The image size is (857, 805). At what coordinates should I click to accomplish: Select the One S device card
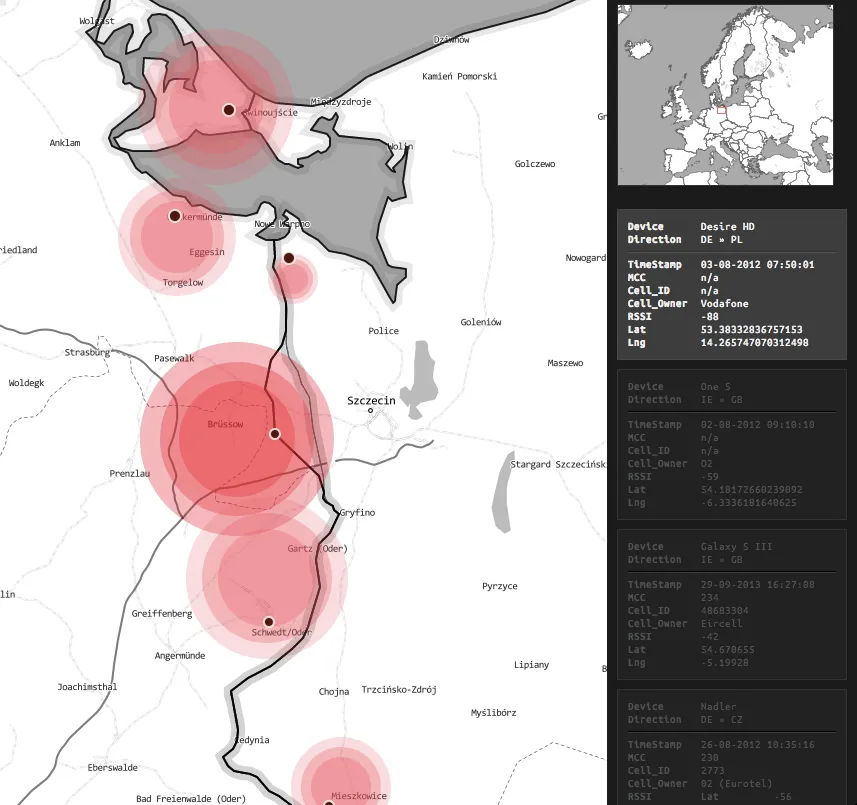[x=732, y=444]
